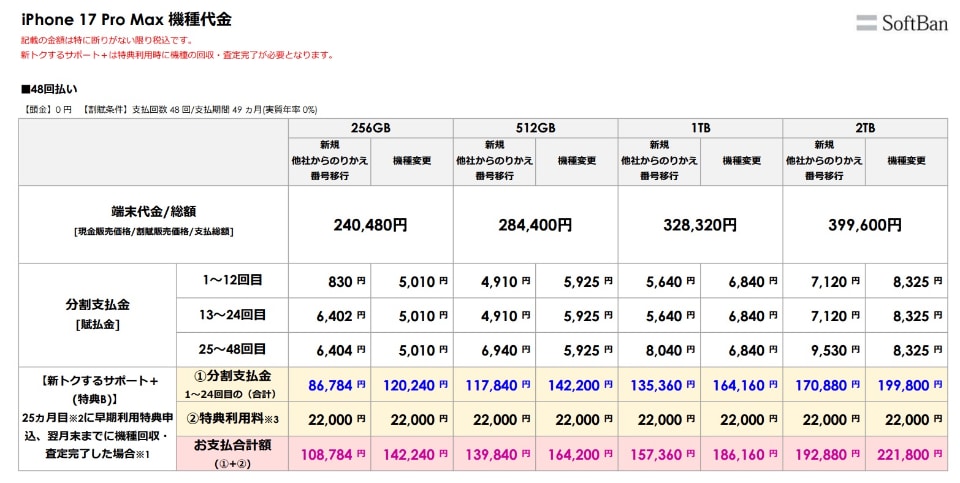Click 機種変更 header under 256GB
This screenshot has width=960, height=483.
(412, 161)
